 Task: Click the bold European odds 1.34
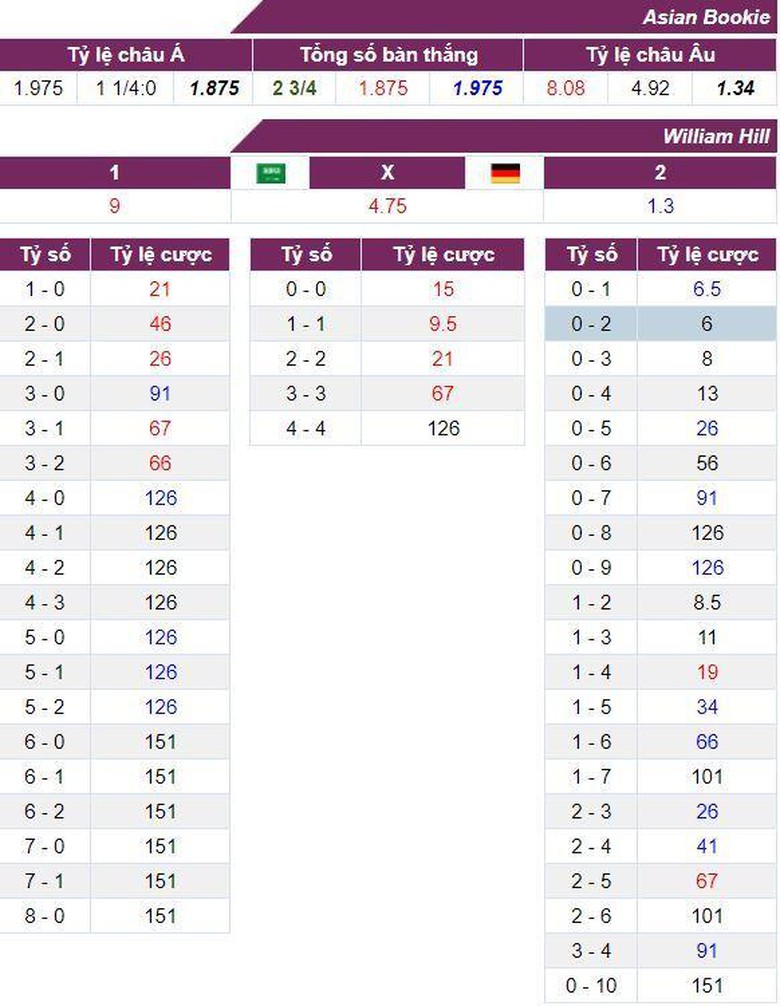tap(735, 88)
